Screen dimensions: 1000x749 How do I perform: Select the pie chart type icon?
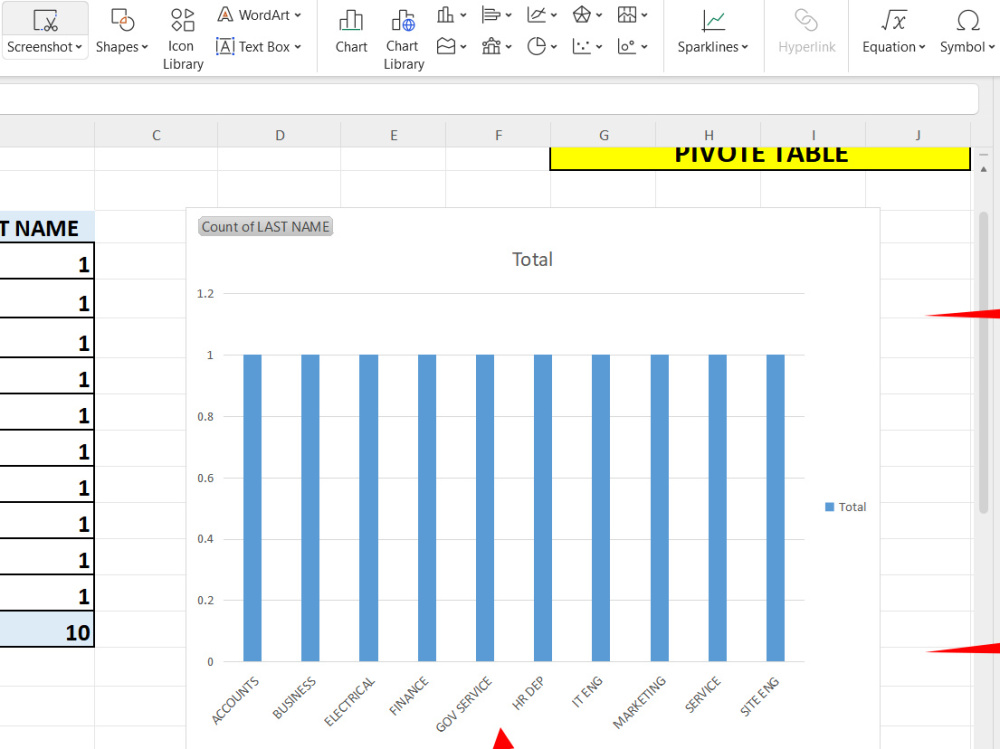(x=536, y=46)
